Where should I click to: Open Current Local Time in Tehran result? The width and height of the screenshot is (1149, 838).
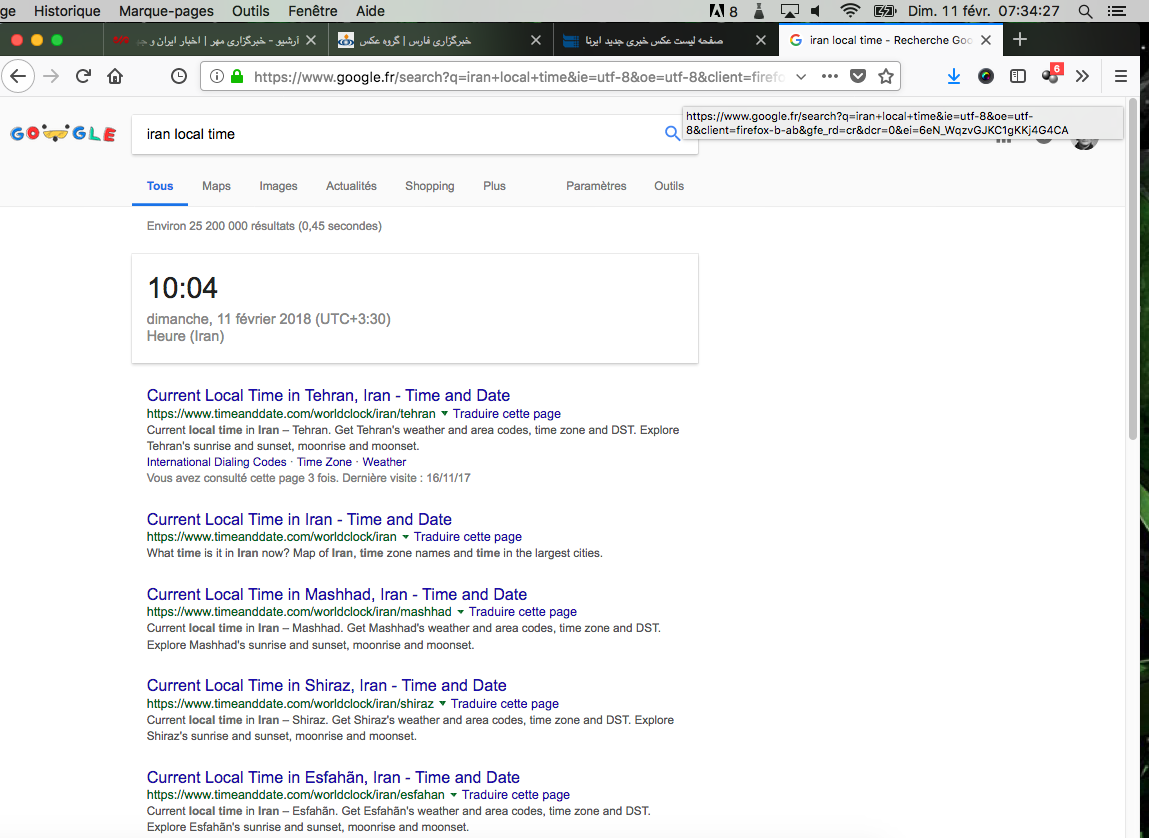tap(328, 396)
